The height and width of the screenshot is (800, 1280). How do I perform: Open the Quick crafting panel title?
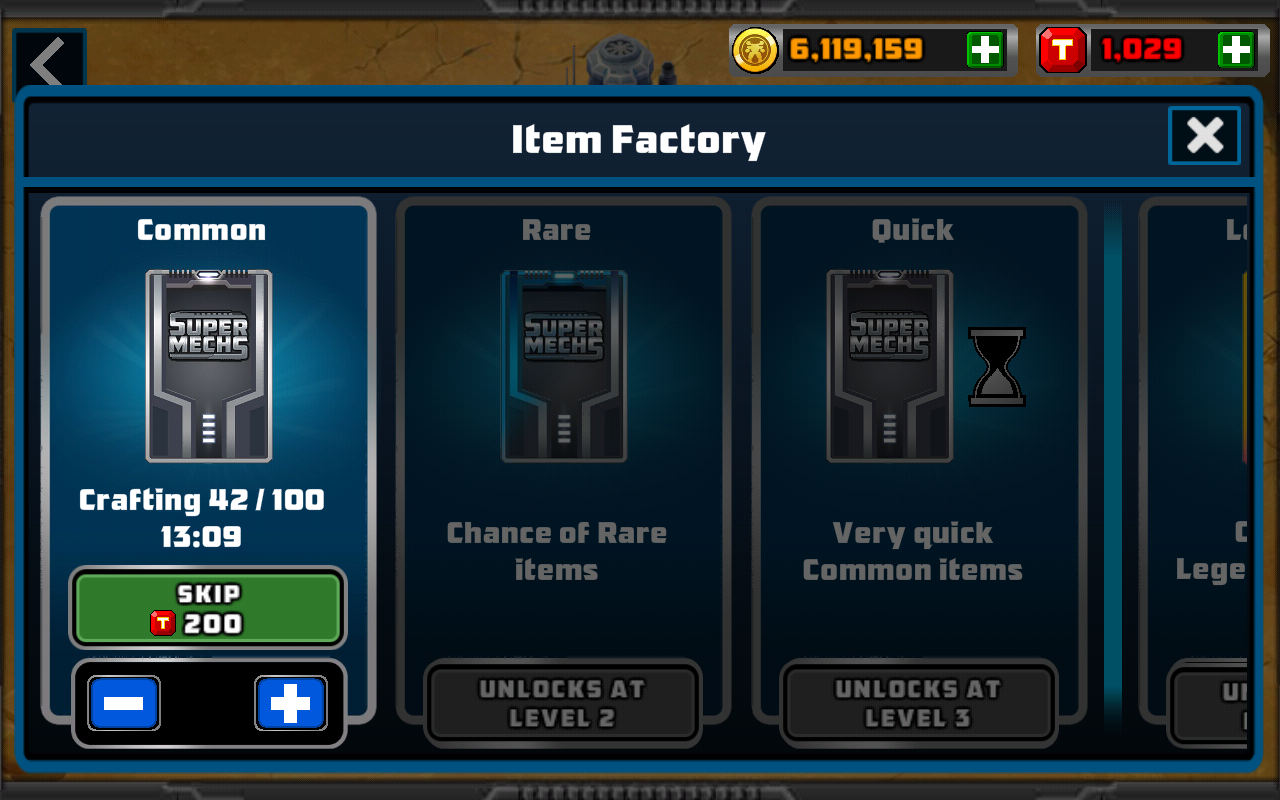(912, 230)
